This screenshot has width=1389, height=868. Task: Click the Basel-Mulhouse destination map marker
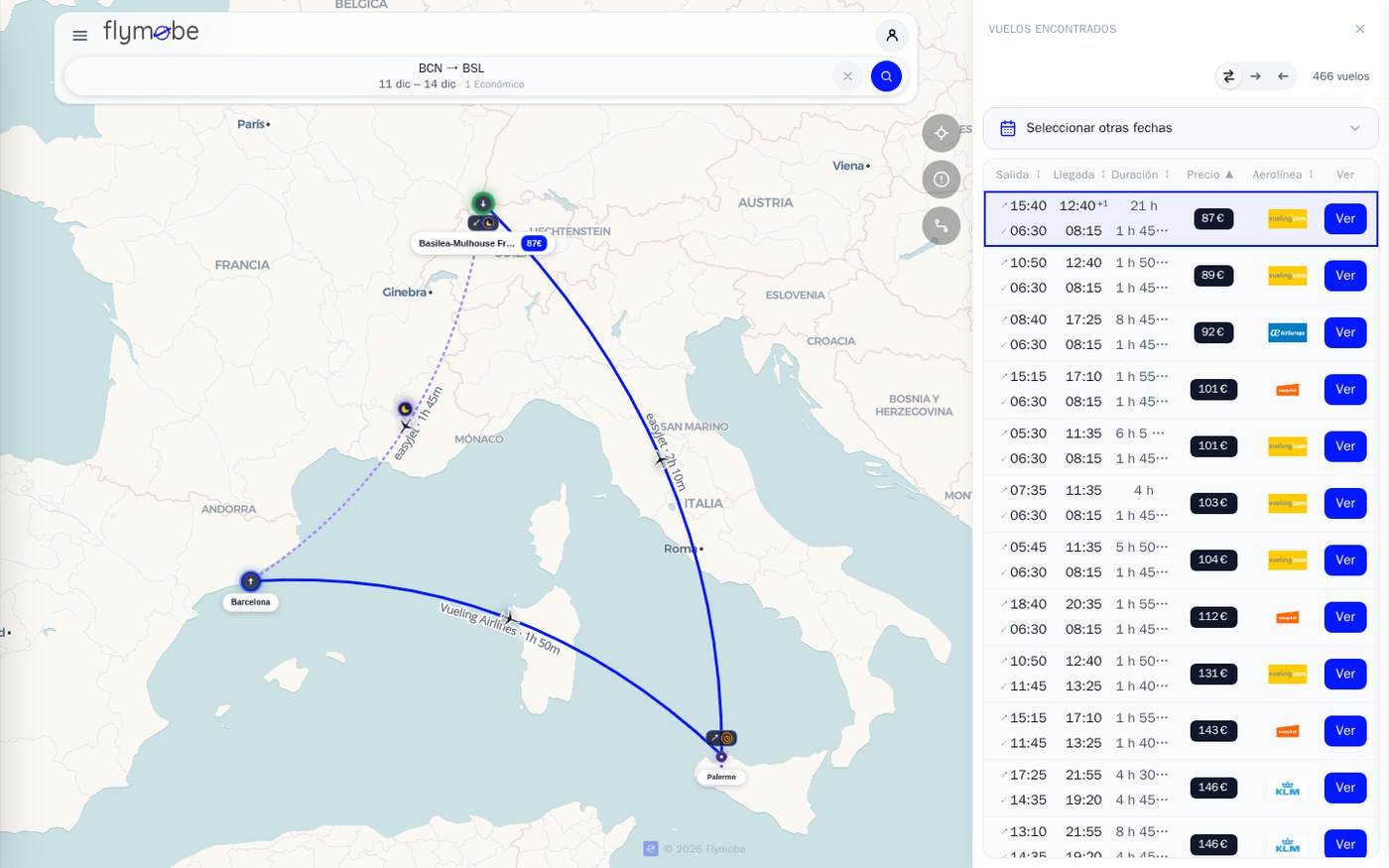(483, 203)
